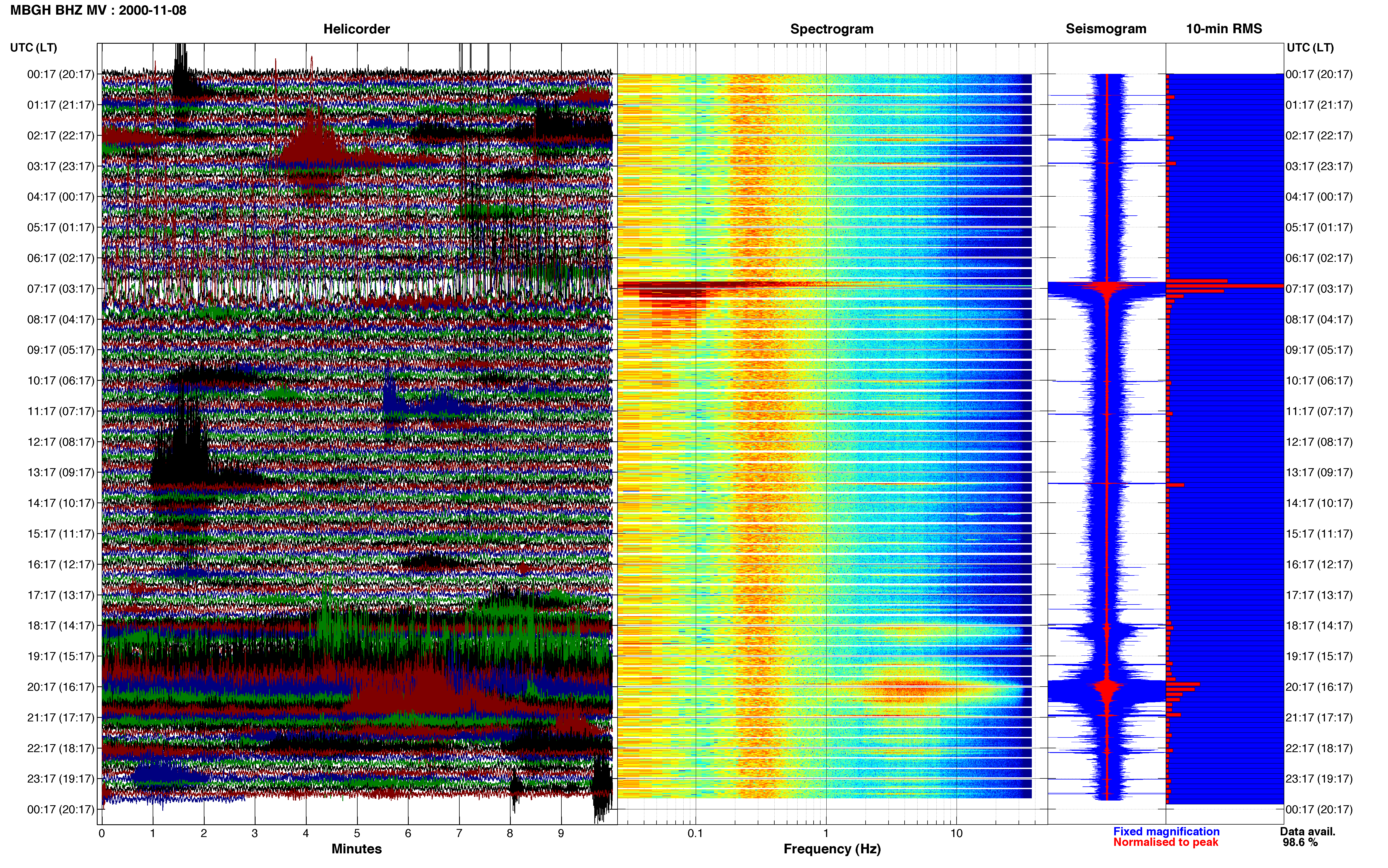Click the "9" tick on Minutes axis
Image resolution: width=1388 pixels, height=868 pixels.
pyautogui.click(x=561, y=833)
